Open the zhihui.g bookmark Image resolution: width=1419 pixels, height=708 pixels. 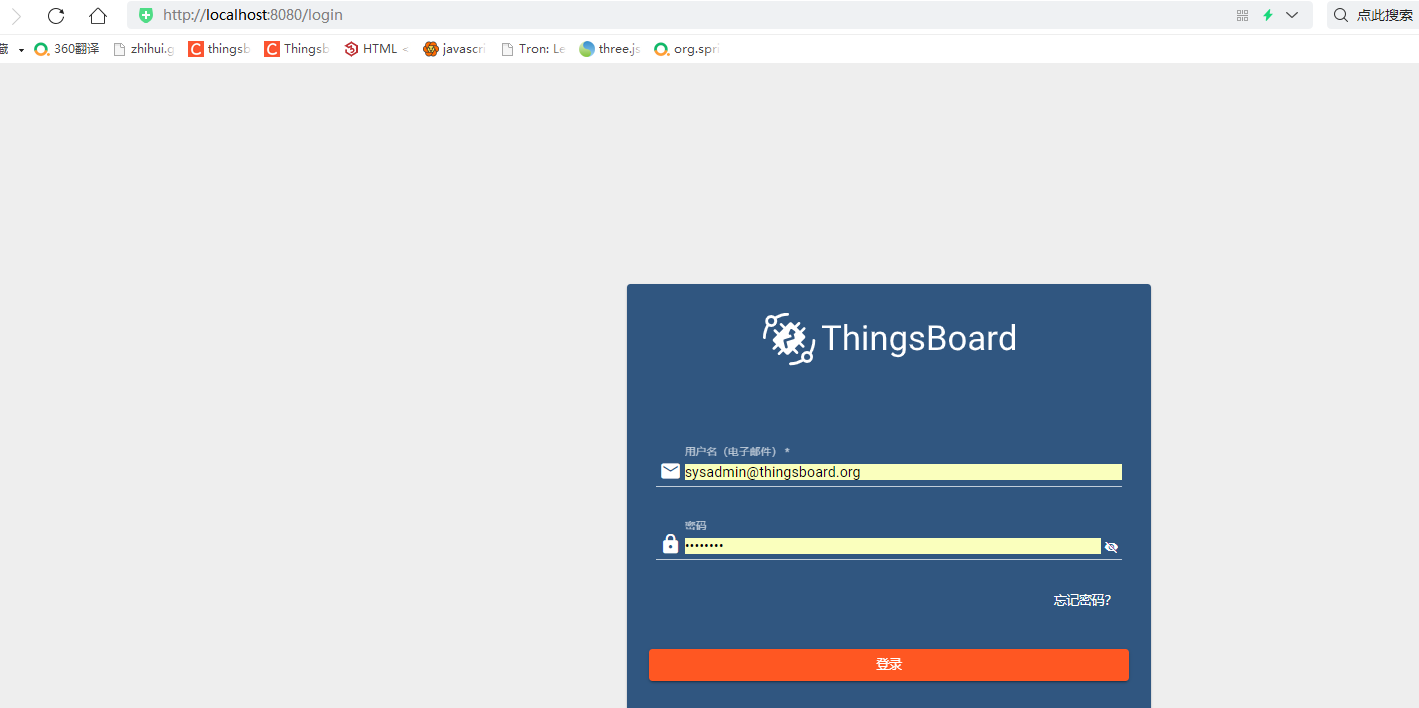(144, 48)
